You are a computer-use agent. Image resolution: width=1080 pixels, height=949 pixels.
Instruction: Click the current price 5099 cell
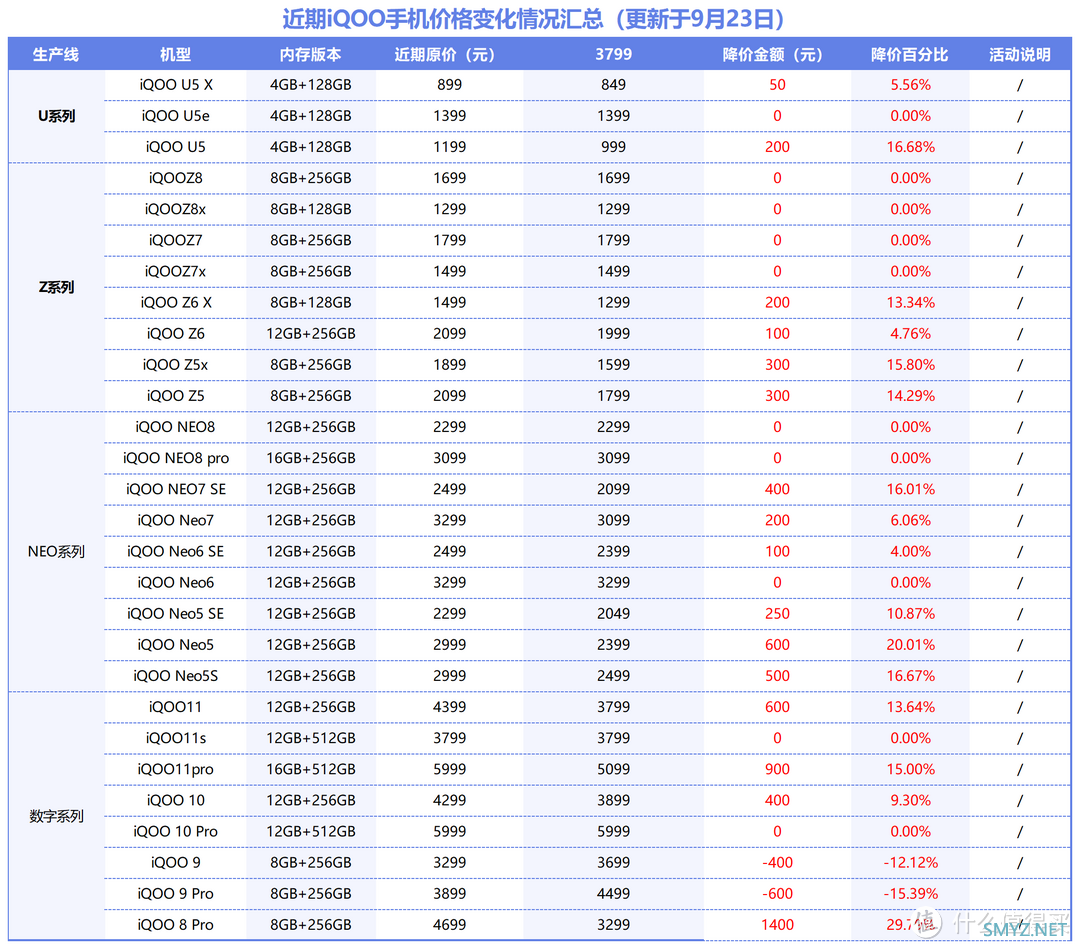(613, 769)
